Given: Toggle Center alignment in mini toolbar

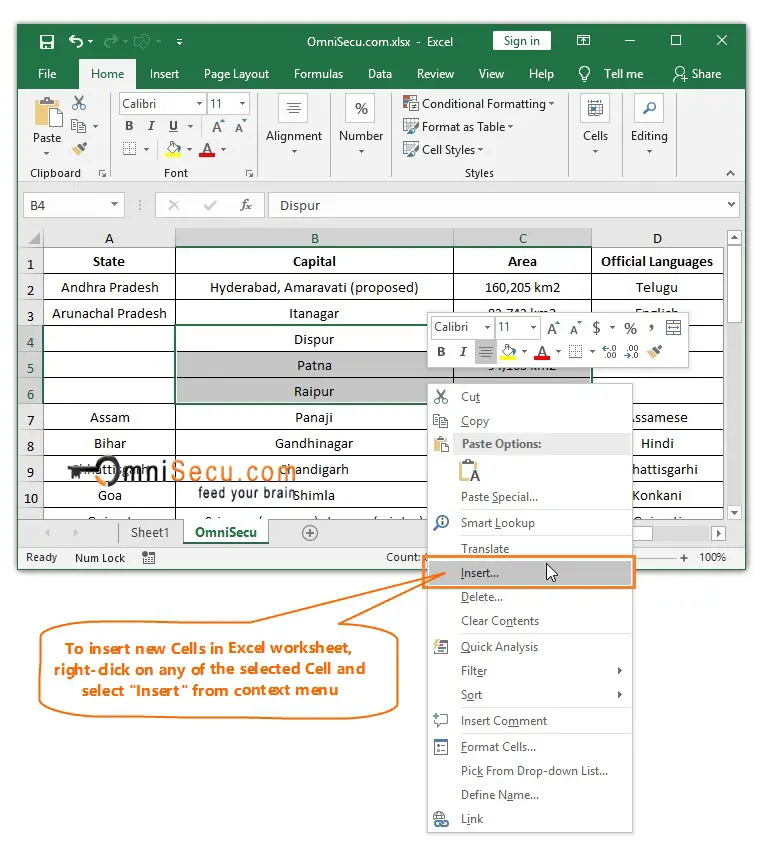Looking at the screenshot, I should tap(485, 352).
